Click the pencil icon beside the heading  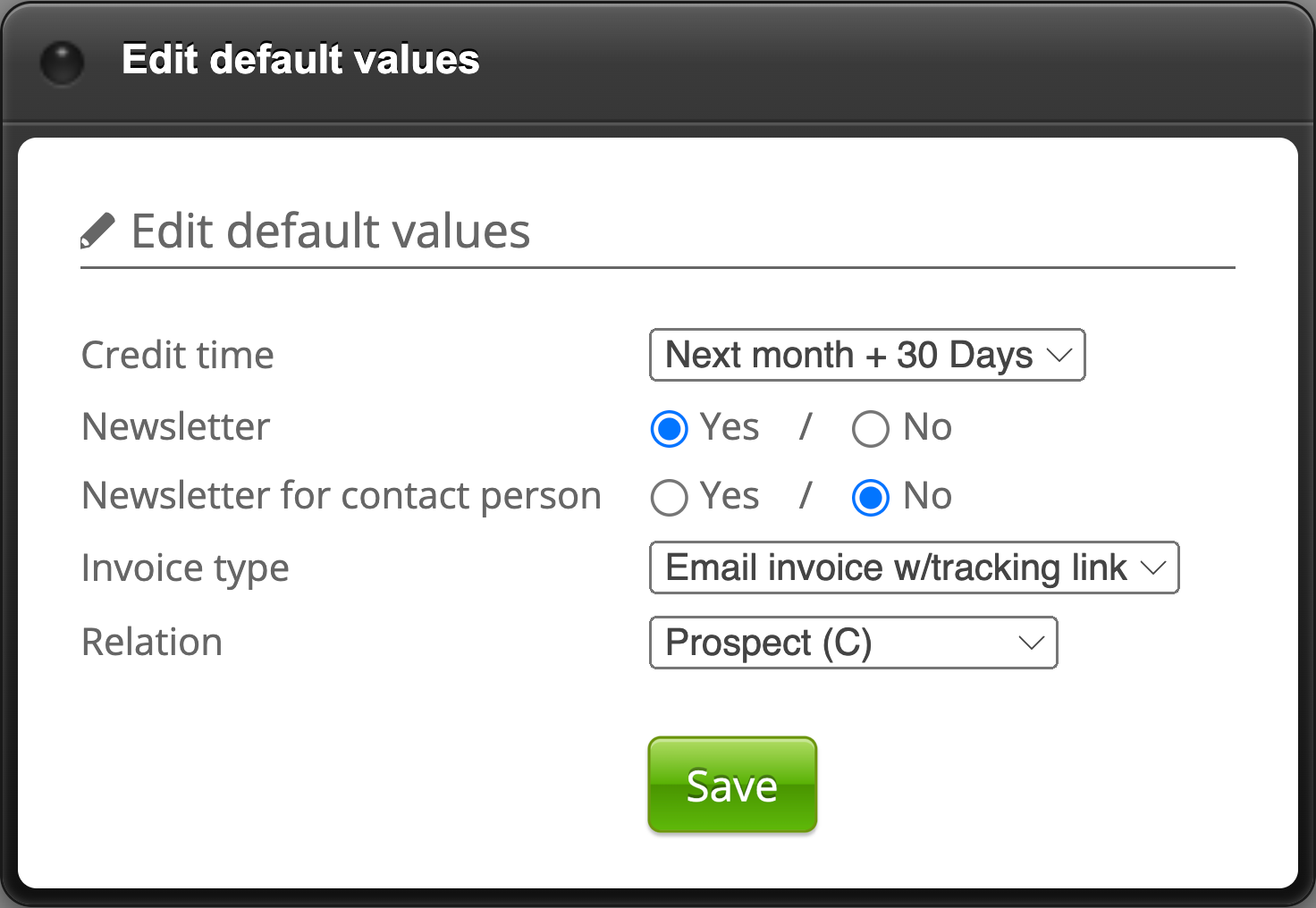[97, 231]
